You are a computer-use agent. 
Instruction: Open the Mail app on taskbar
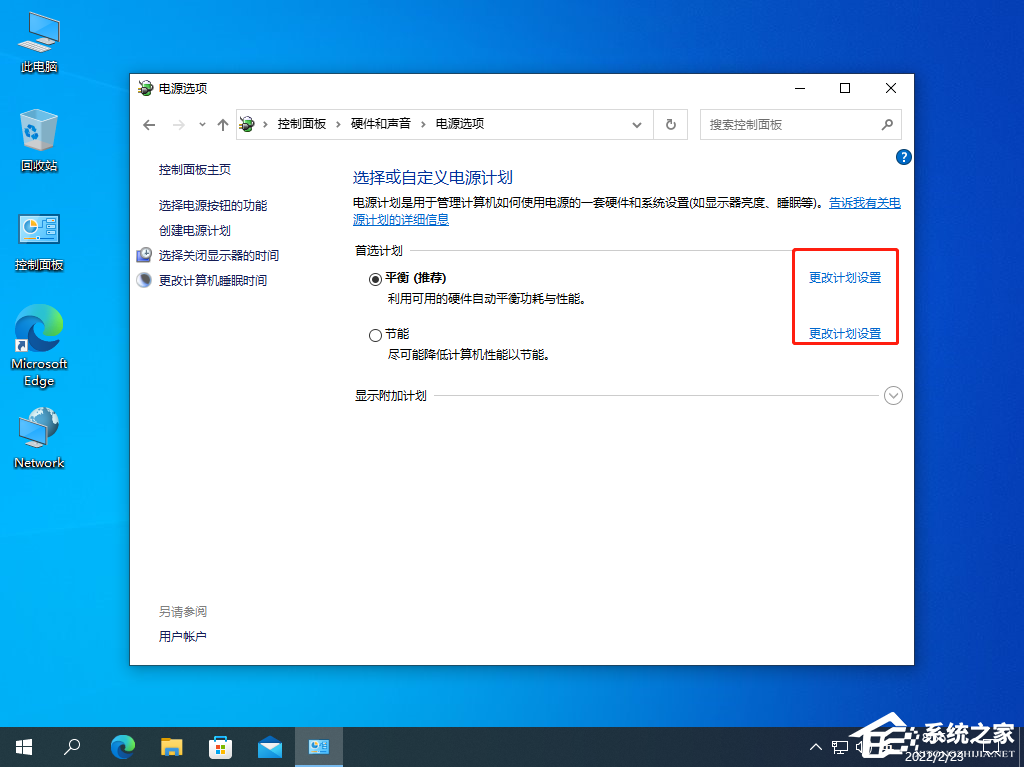click(270, 747)
